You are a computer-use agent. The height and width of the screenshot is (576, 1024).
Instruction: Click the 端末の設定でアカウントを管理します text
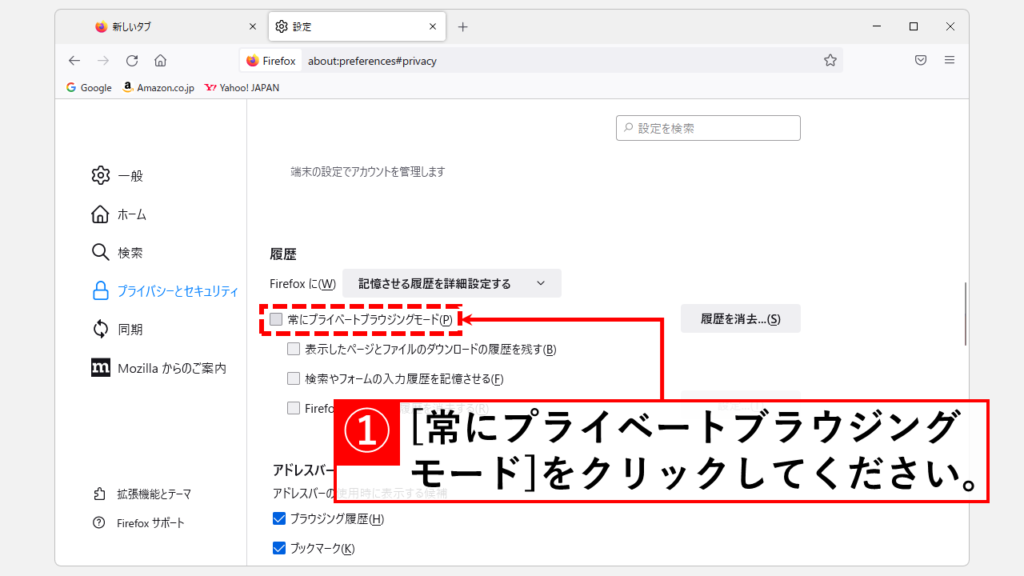[368, 172]
